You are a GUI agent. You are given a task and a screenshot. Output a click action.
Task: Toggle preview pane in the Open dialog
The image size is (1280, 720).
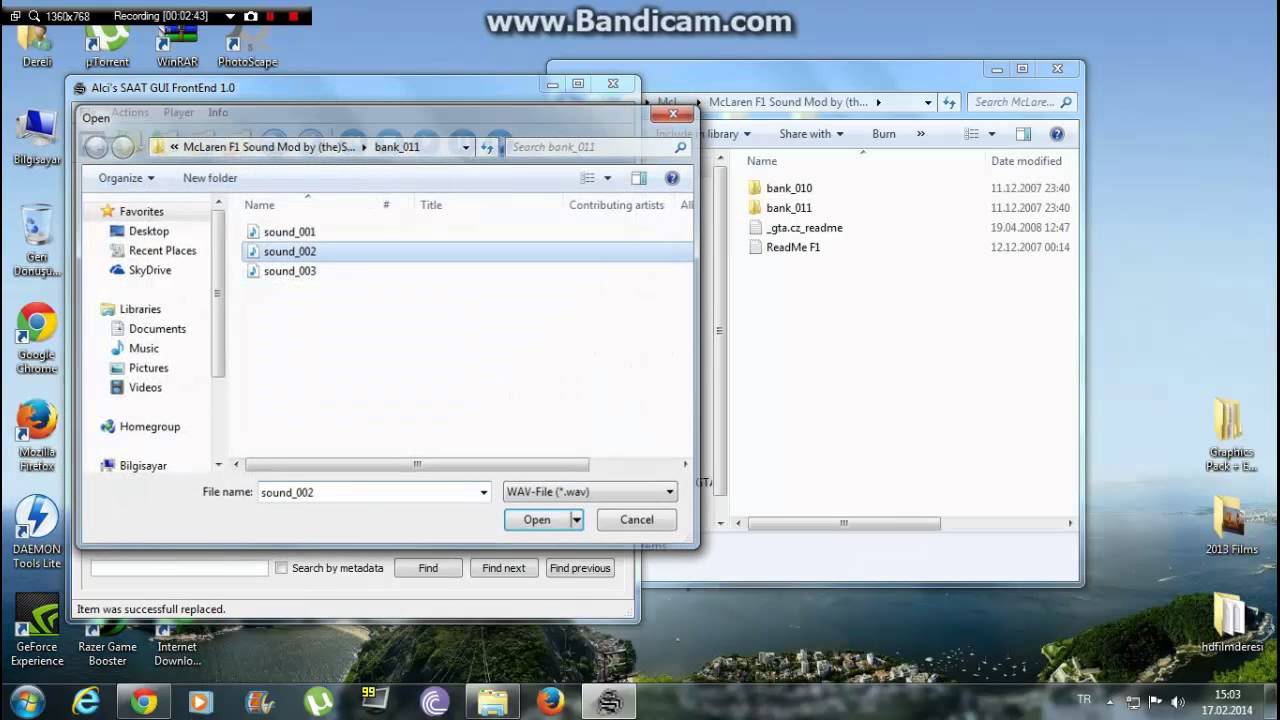(x=639, y=178)
